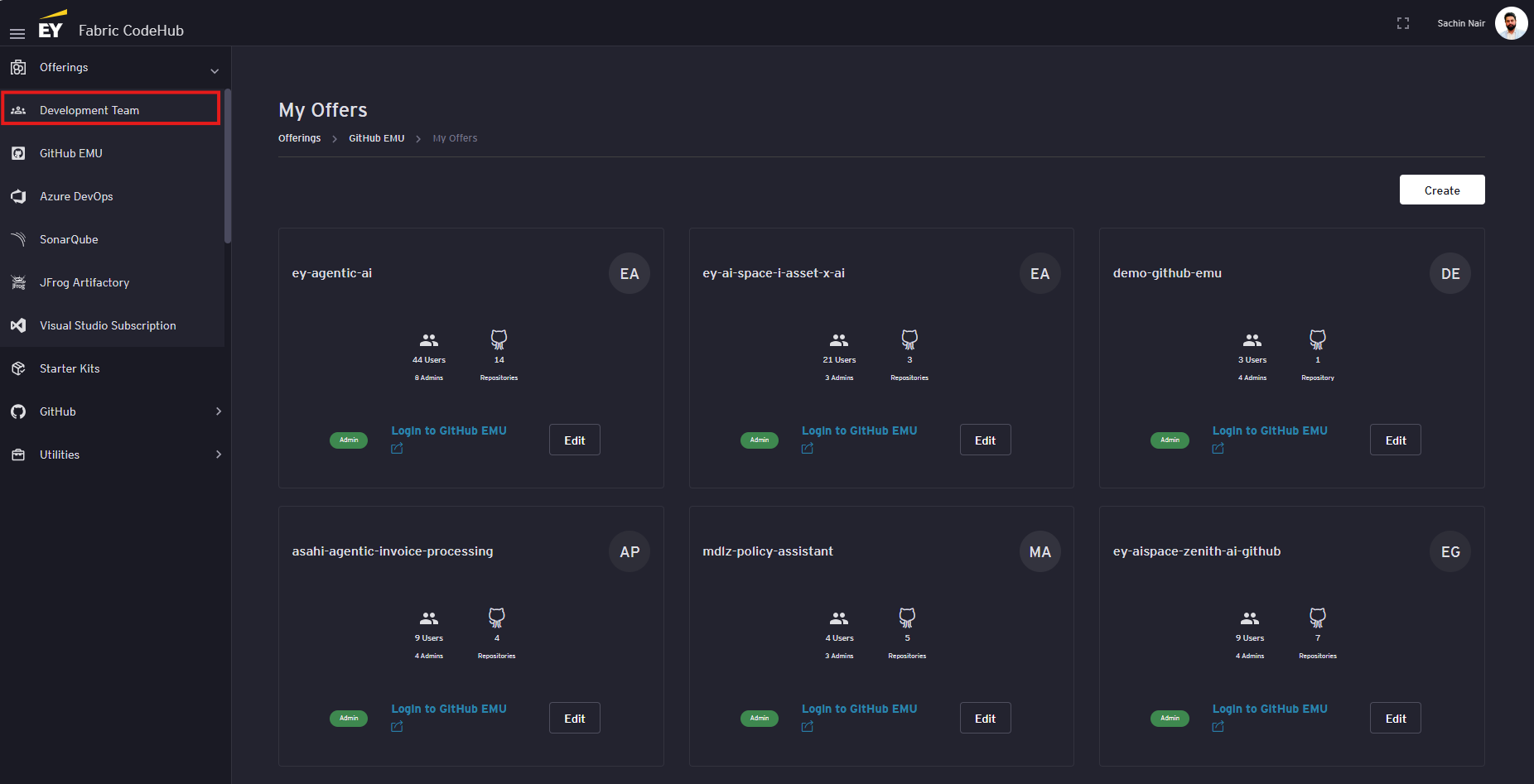Click the SonarQube sidebar icon

point(18,239)
